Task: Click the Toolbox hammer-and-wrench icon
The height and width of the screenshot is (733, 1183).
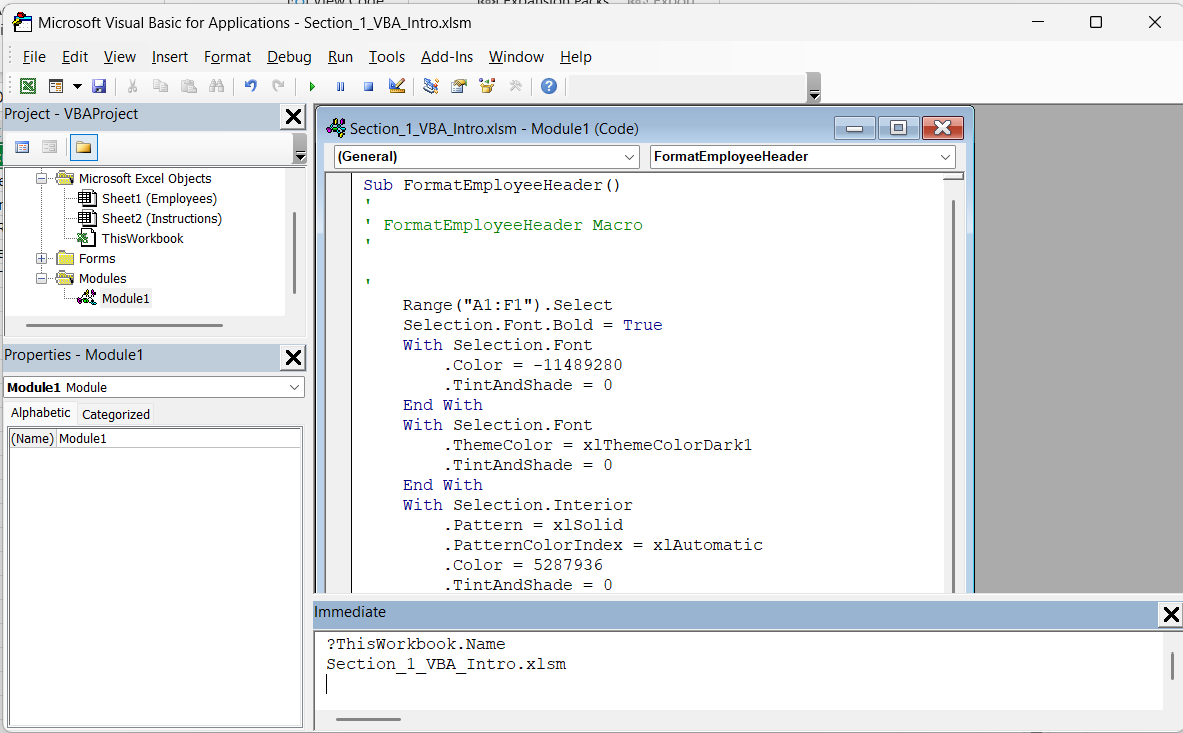Action: [516, 86]
